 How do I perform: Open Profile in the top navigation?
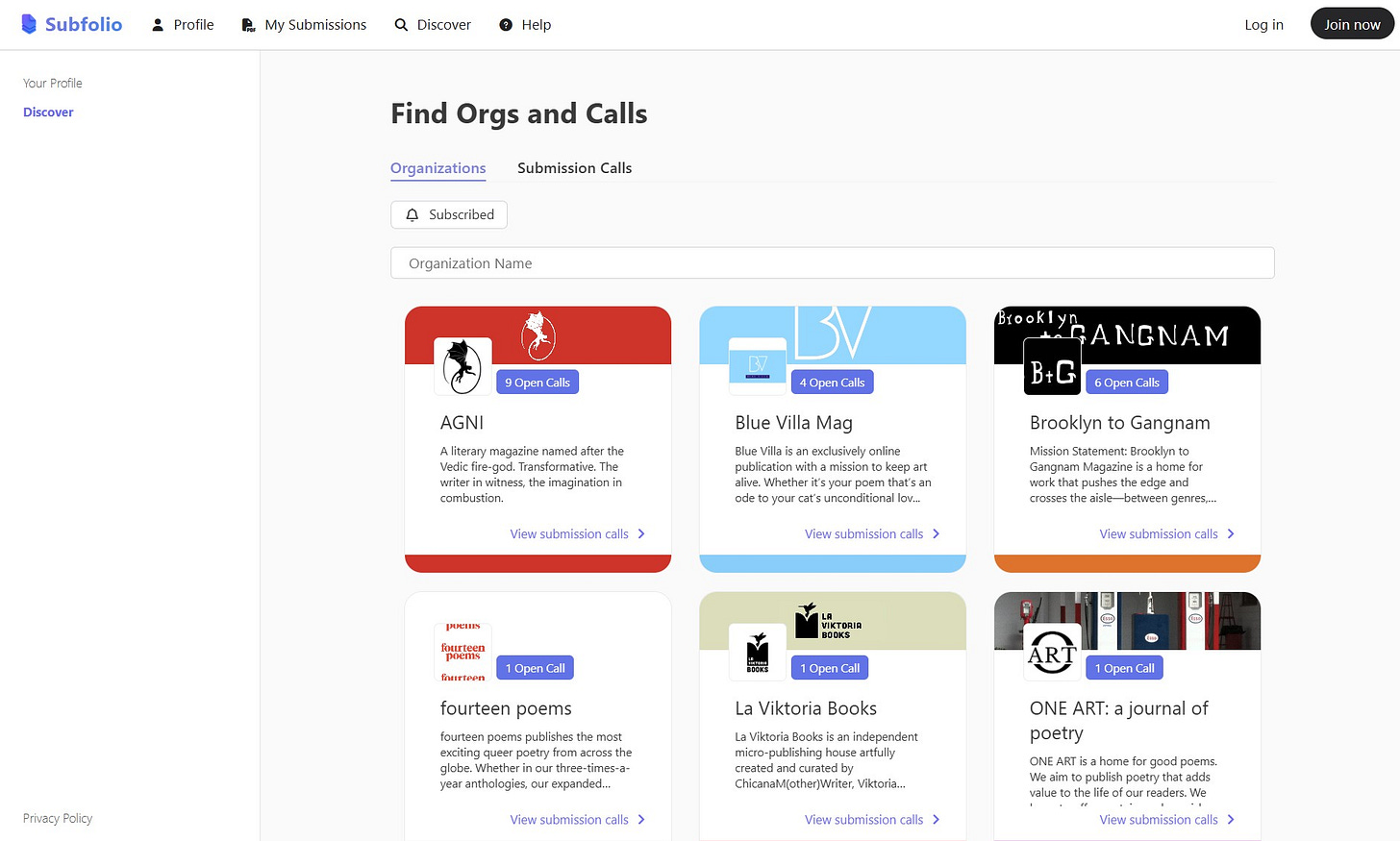pyautogui.click(x=183, y=25)
